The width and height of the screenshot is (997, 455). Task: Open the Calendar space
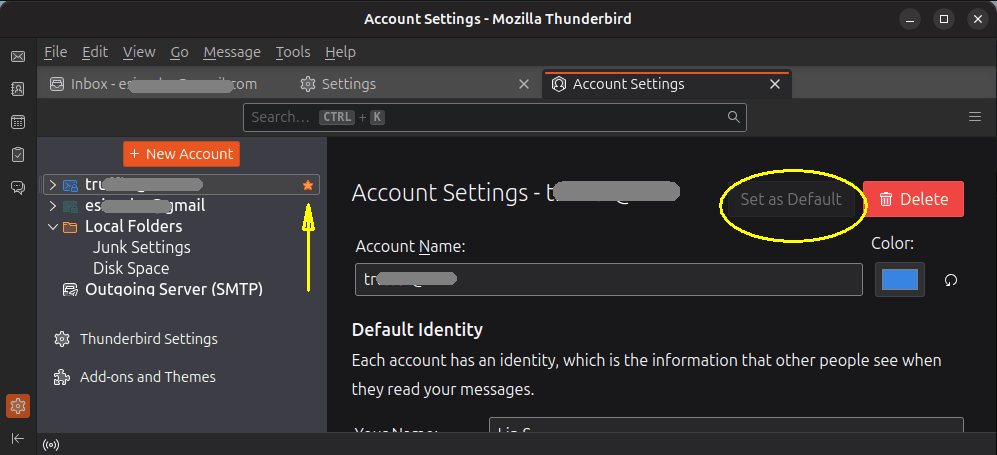(18, 122)
